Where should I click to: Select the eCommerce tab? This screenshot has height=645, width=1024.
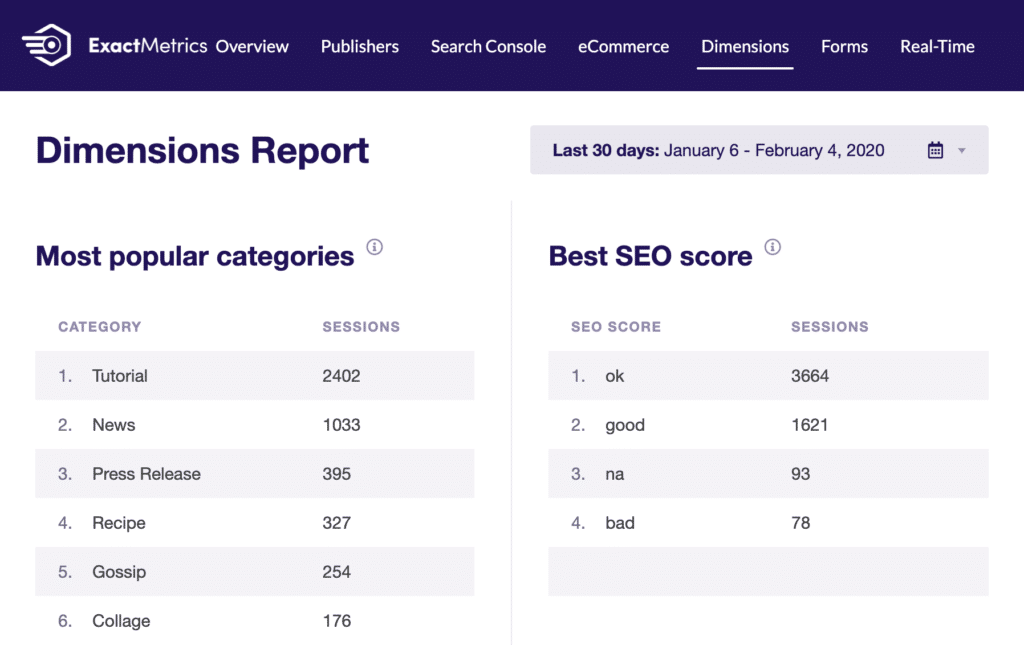(623, 46)
